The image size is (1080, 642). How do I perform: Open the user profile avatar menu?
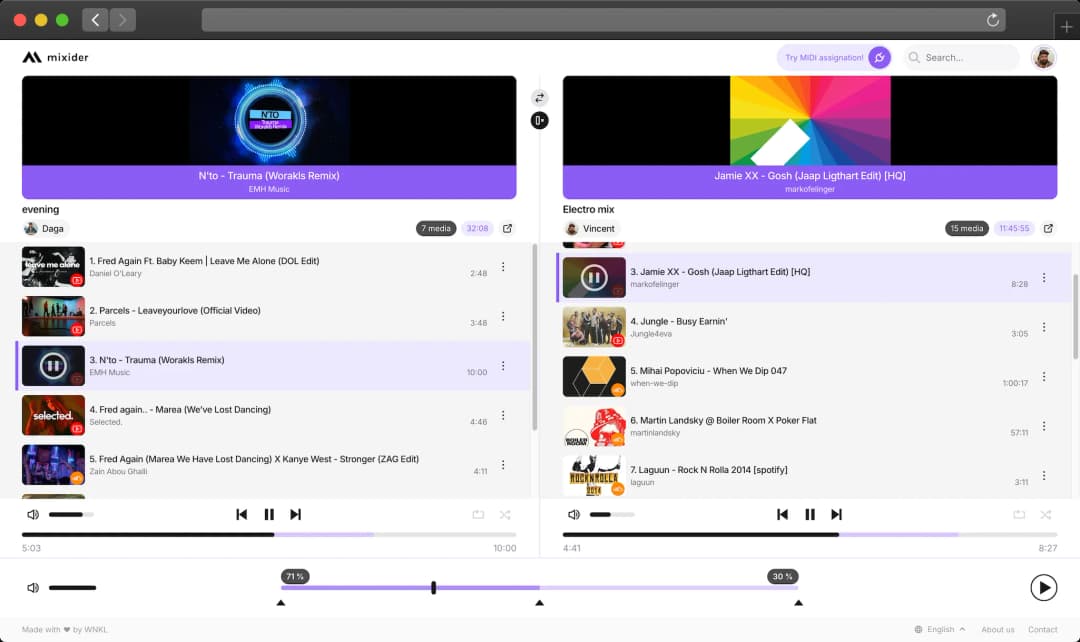click(x=1044, y=57)
